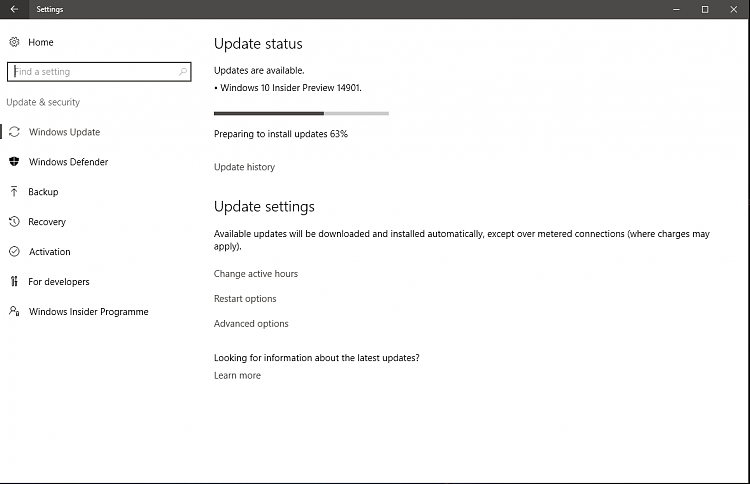Open Advanced options link
750x484 pixels.
[251, 324]
